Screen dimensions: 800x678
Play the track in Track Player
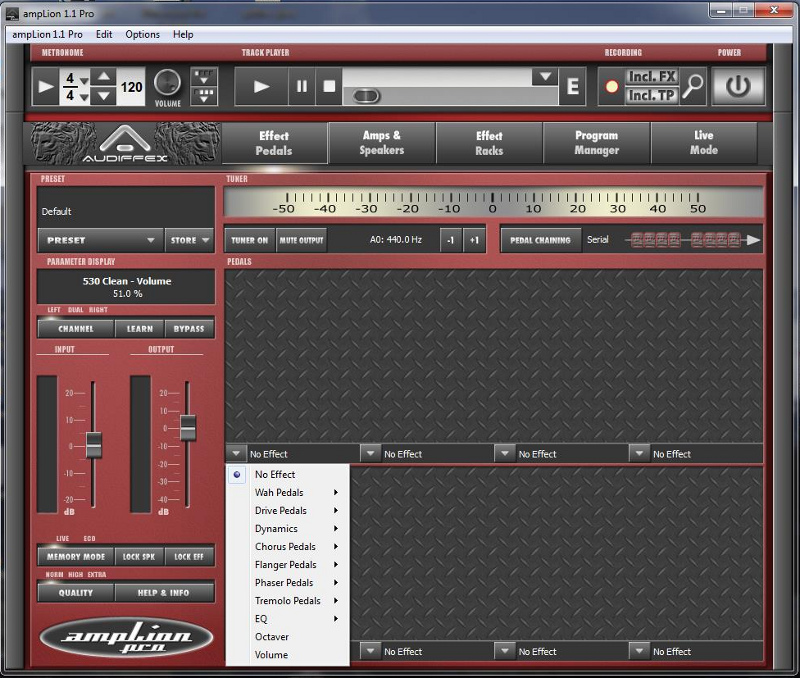pyautogui.click(x=261, y=86)
